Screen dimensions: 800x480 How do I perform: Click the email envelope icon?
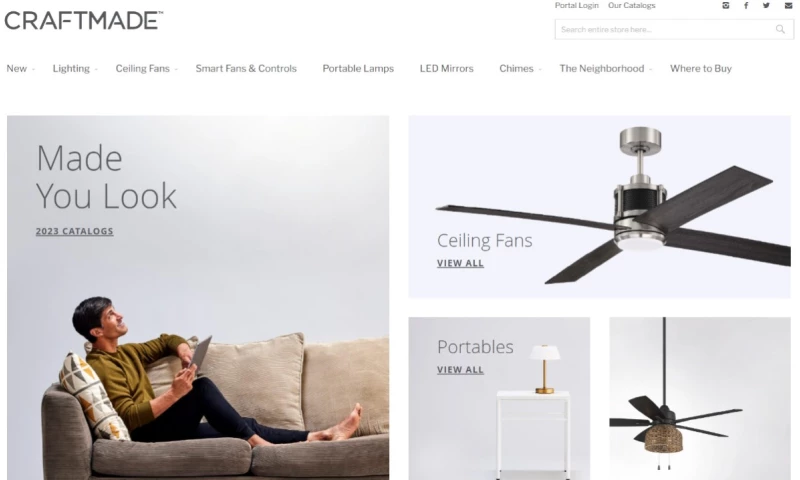click(x=788, y=6)
